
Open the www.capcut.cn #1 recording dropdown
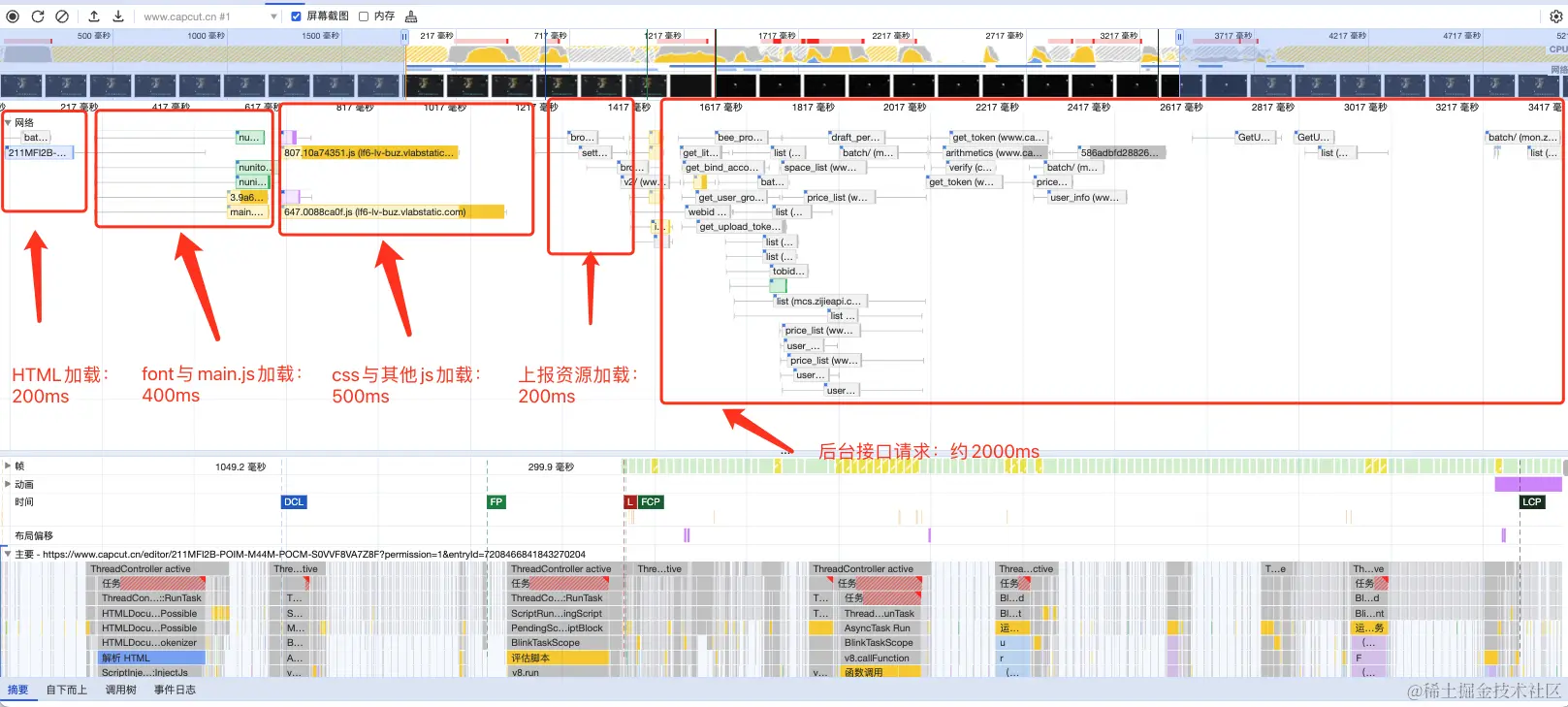click(x=210, y=16)
